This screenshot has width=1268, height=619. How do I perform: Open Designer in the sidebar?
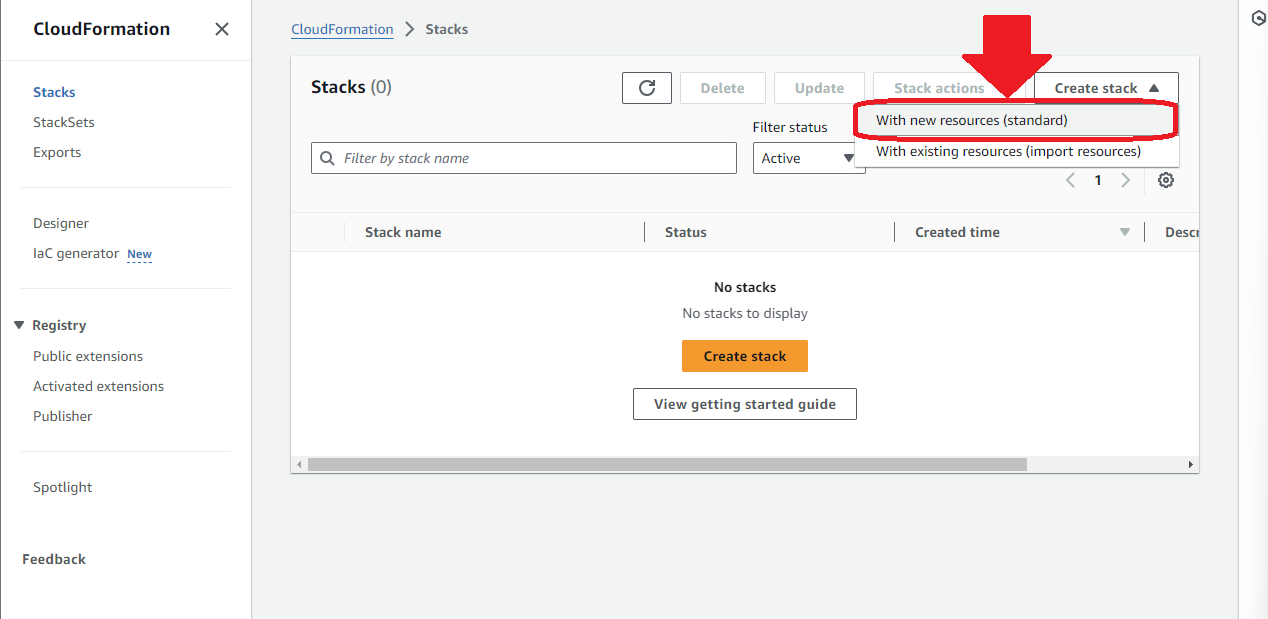click(x=61, y=223)
